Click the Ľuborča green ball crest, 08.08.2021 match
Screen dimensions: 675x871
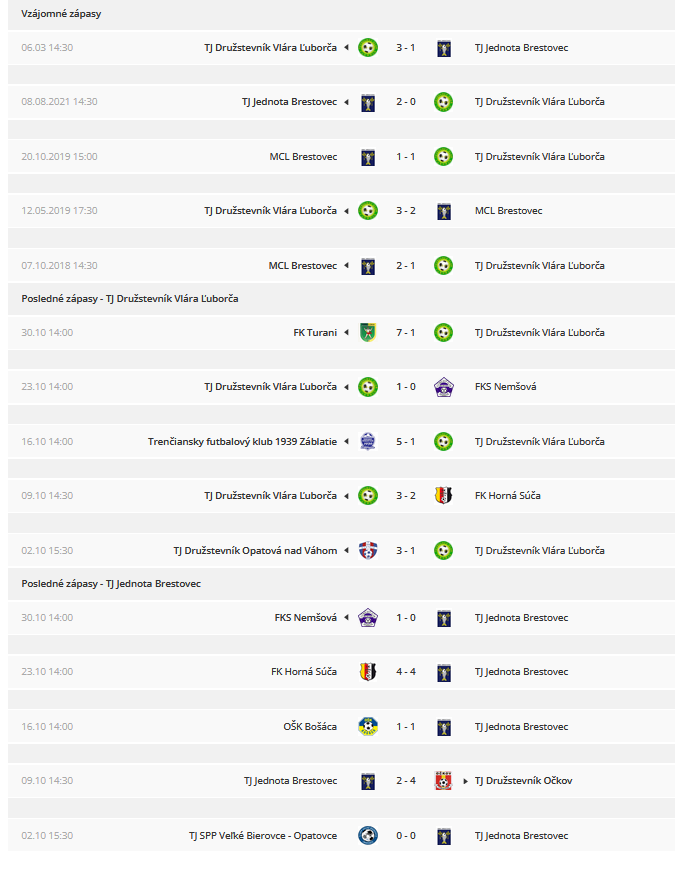coord(443,102)
